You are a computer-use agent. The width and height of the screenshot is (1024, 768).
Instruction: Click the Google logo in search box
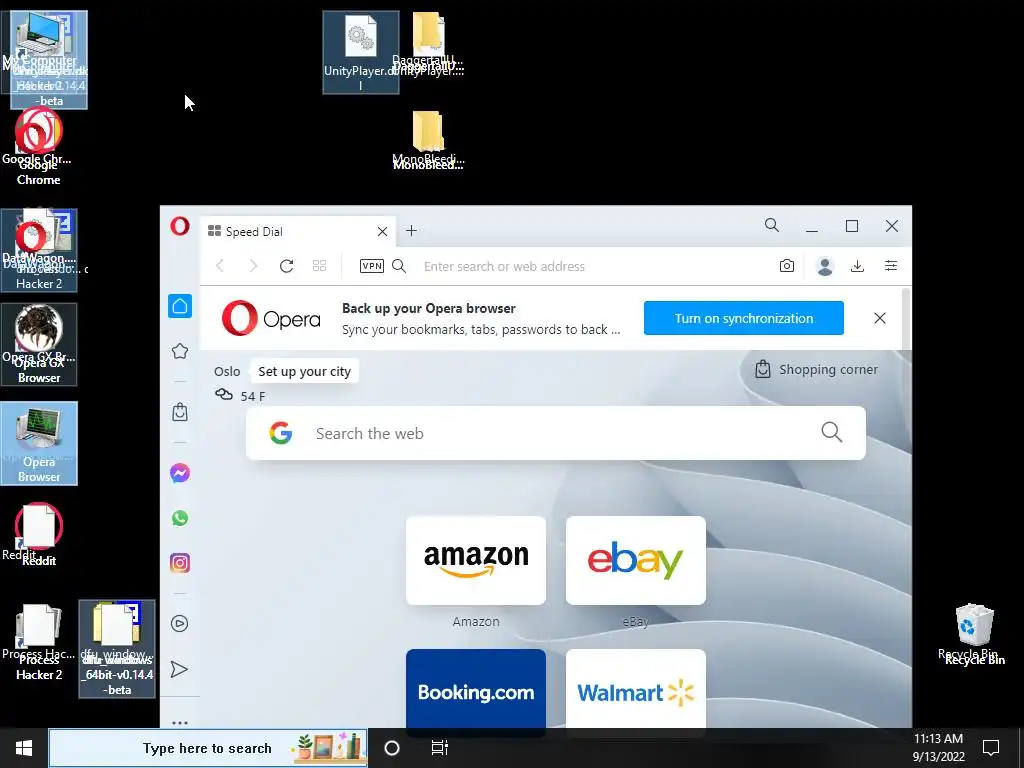pyautogui.click(x=281, y=433)
